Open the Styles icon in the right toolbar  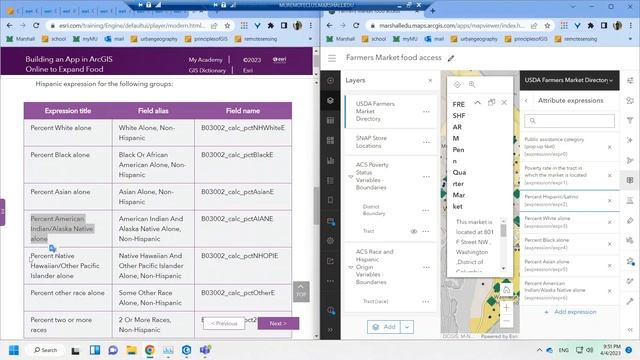tap(630, 100)
